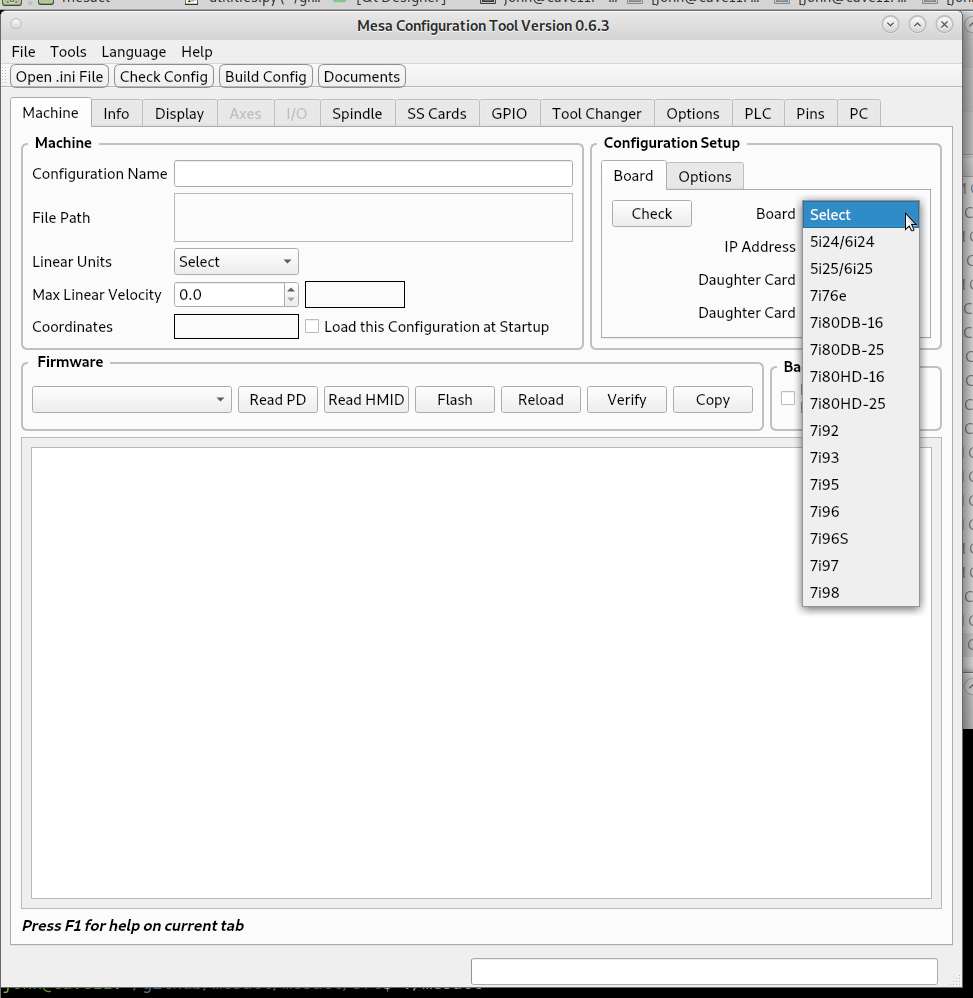Image resolution: width=973 pixels, height=998 pixels.
Task: Switch to the Info tab
Action: 116,113
